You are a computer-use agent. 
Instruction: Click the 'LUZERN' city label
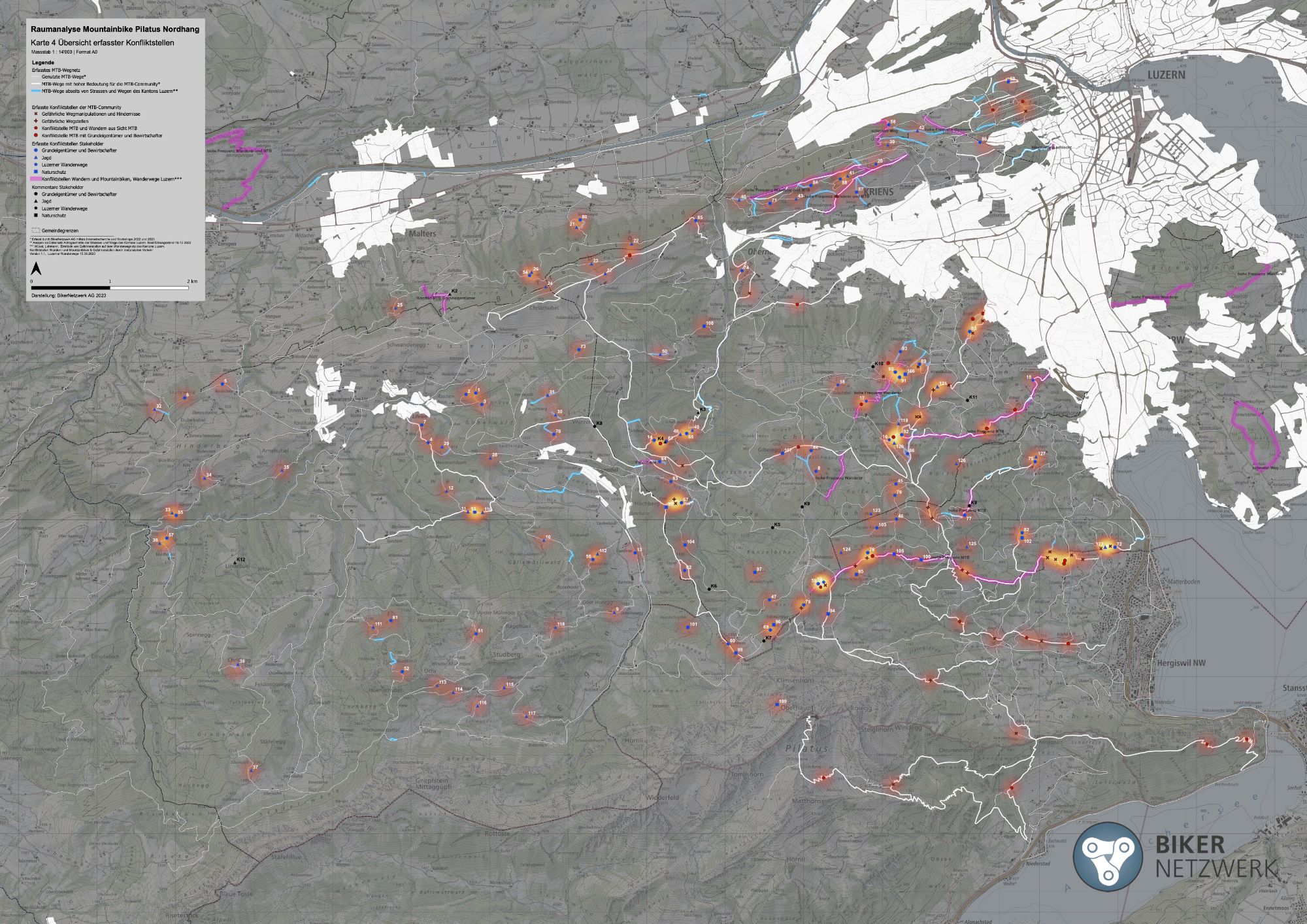pos(1166,75)
